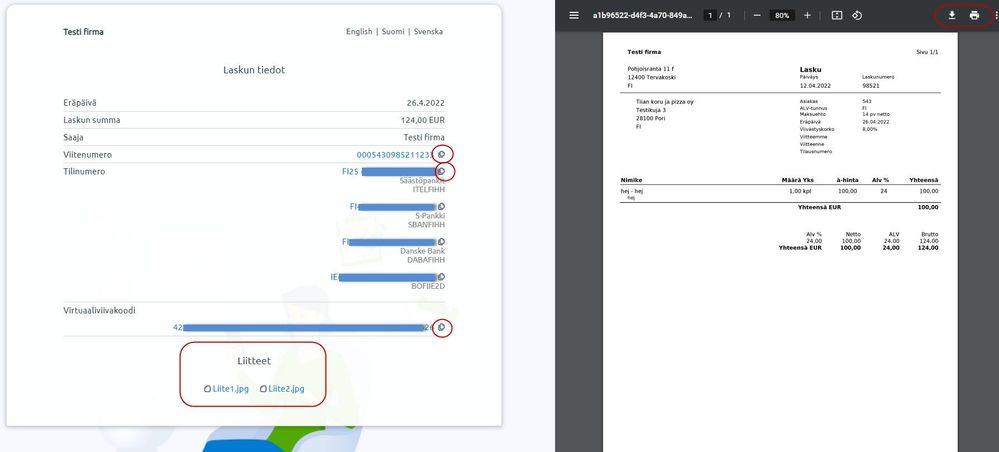
Task: Switch language to English
Action: click(359, 31)
